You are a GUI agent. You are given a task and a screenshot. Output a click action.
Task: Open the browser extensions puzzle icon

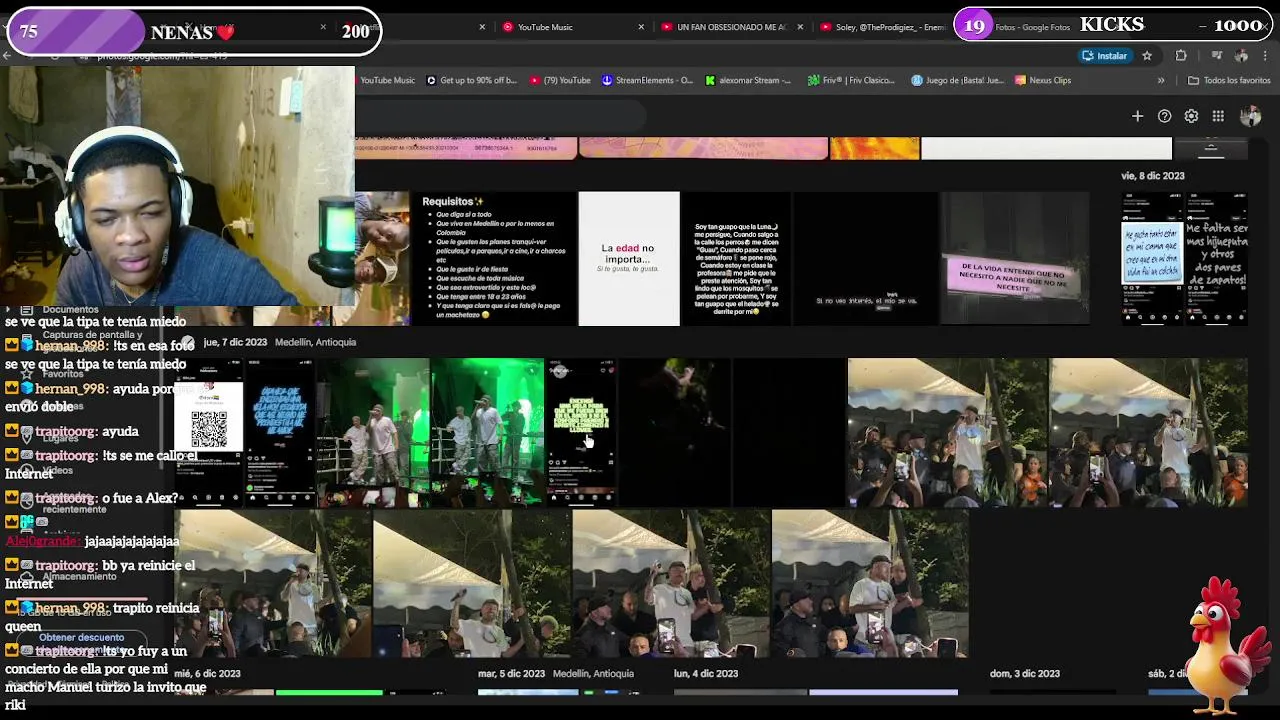(1181, 56)
